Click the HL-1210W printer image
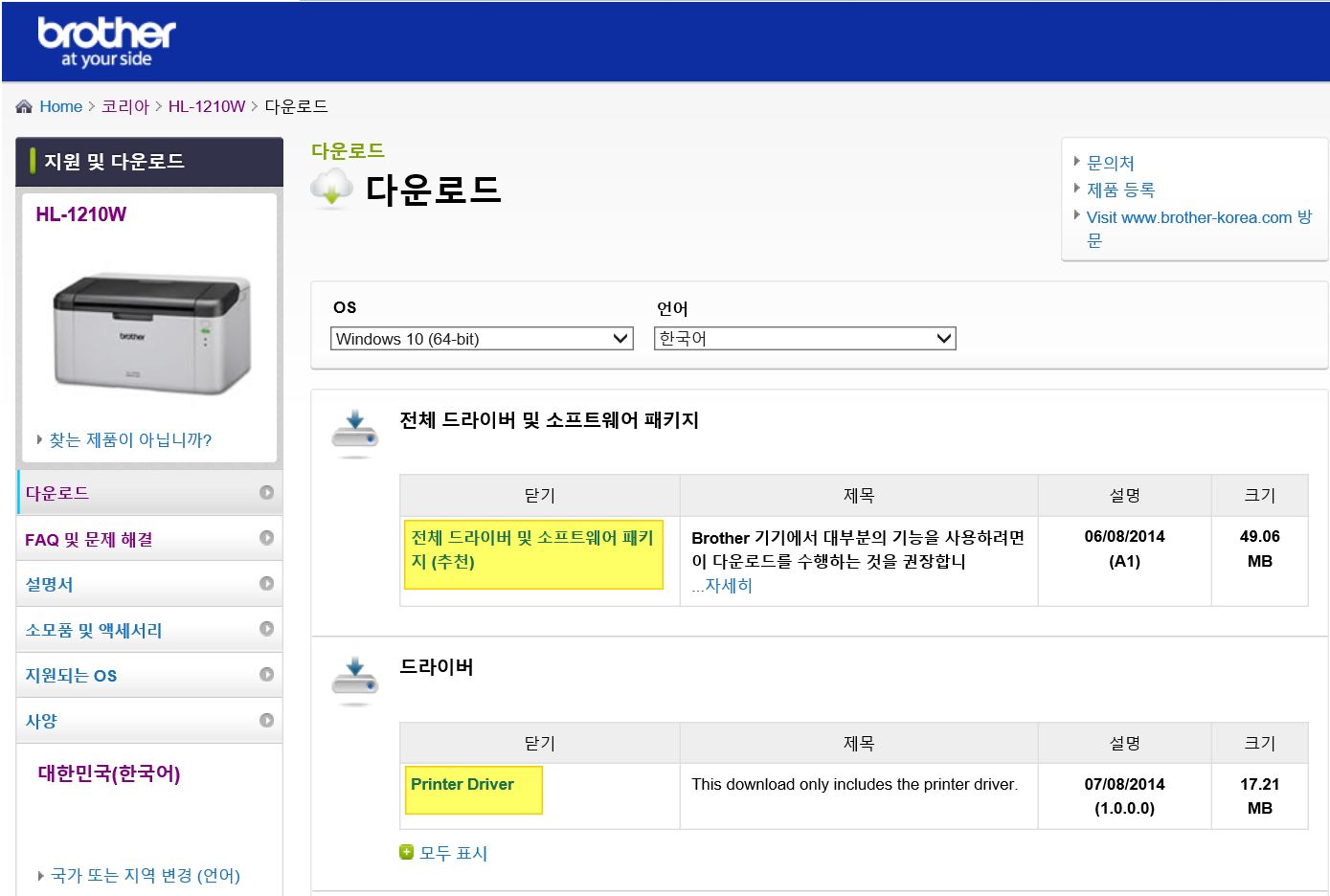 [x=151, y=333]
